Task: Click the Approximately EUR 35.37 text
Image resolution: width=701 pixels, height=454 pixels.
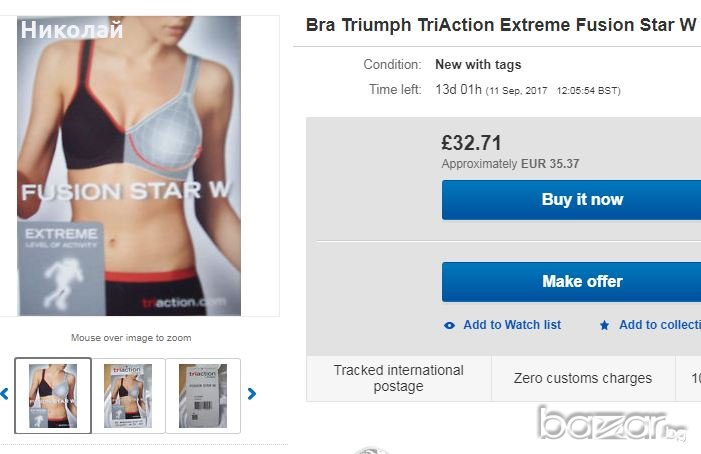Action: tap(510, 164)
